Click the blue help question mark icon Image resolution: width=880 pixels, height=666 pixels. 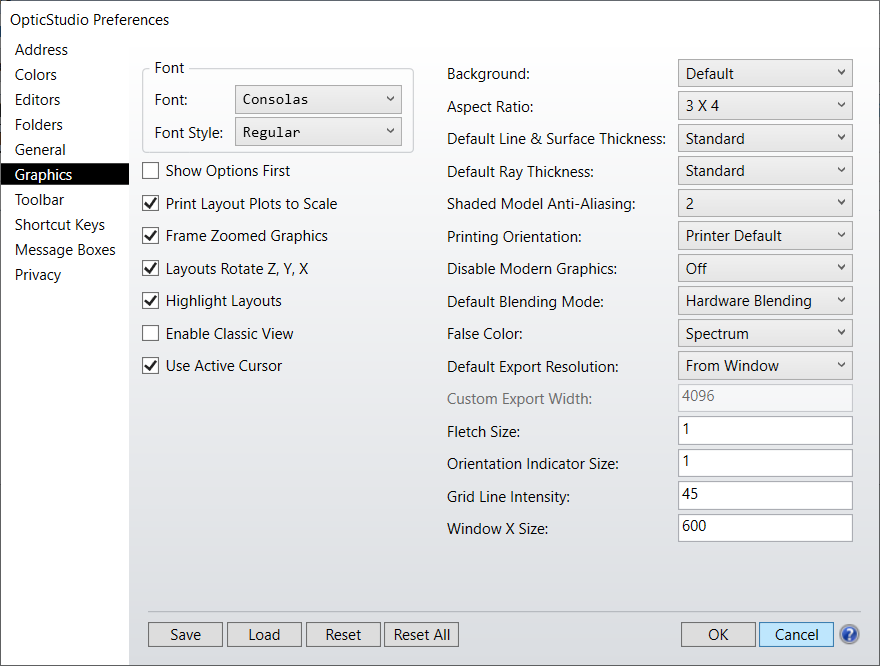[849, 634]
